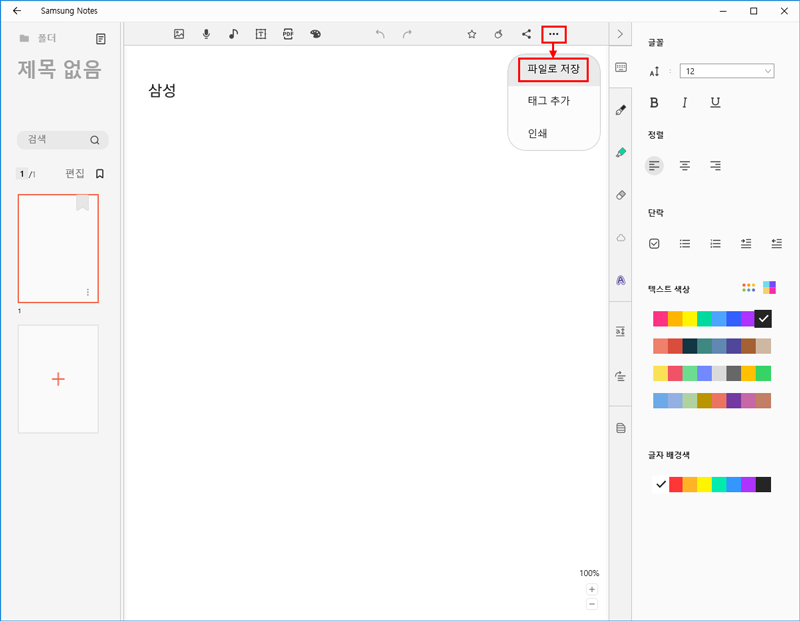Share the note via share icon
The image size is (800, 621).
(x=526, y=34)
